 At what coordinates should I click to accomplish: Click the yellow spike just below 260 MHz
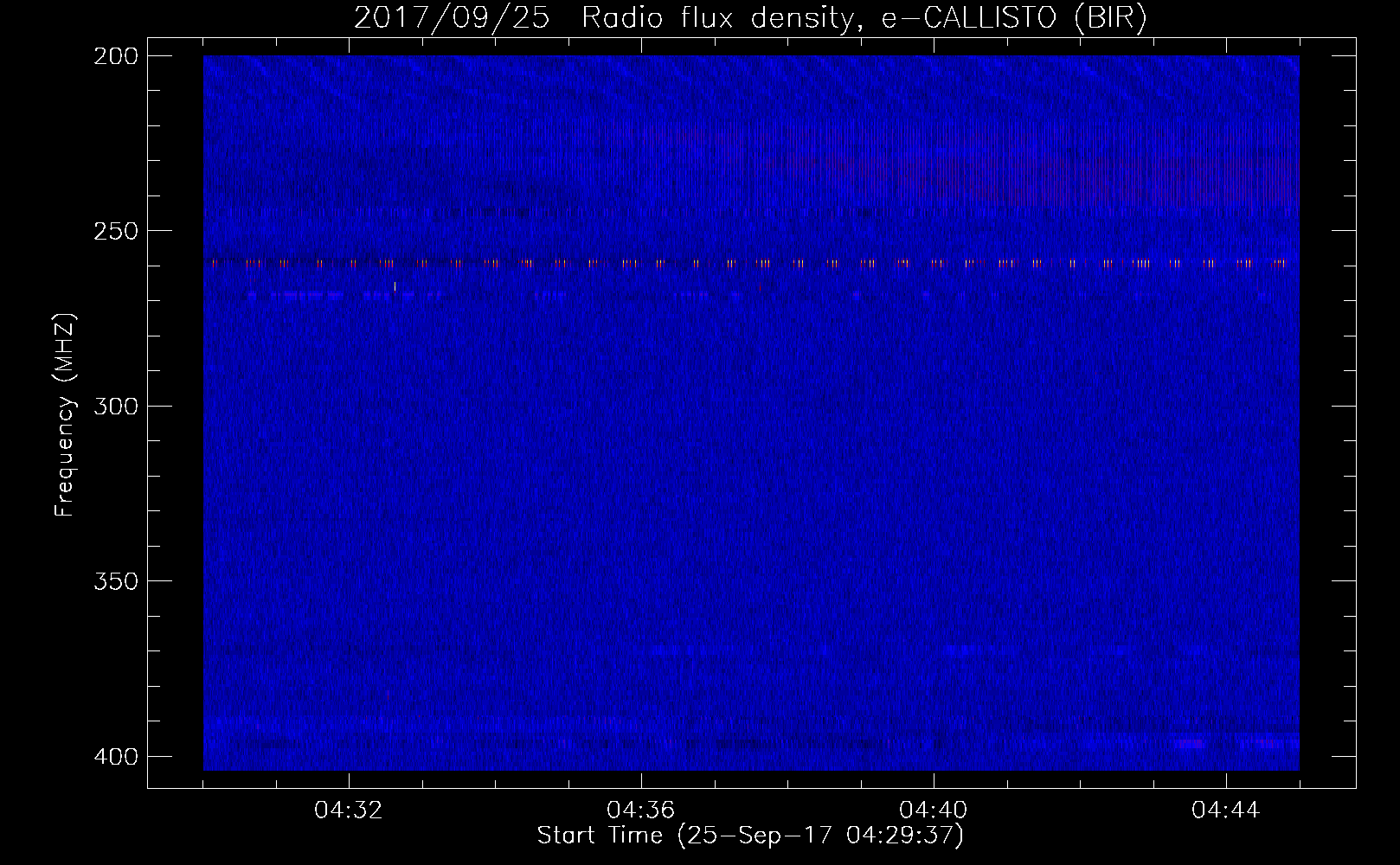[395, 286]
